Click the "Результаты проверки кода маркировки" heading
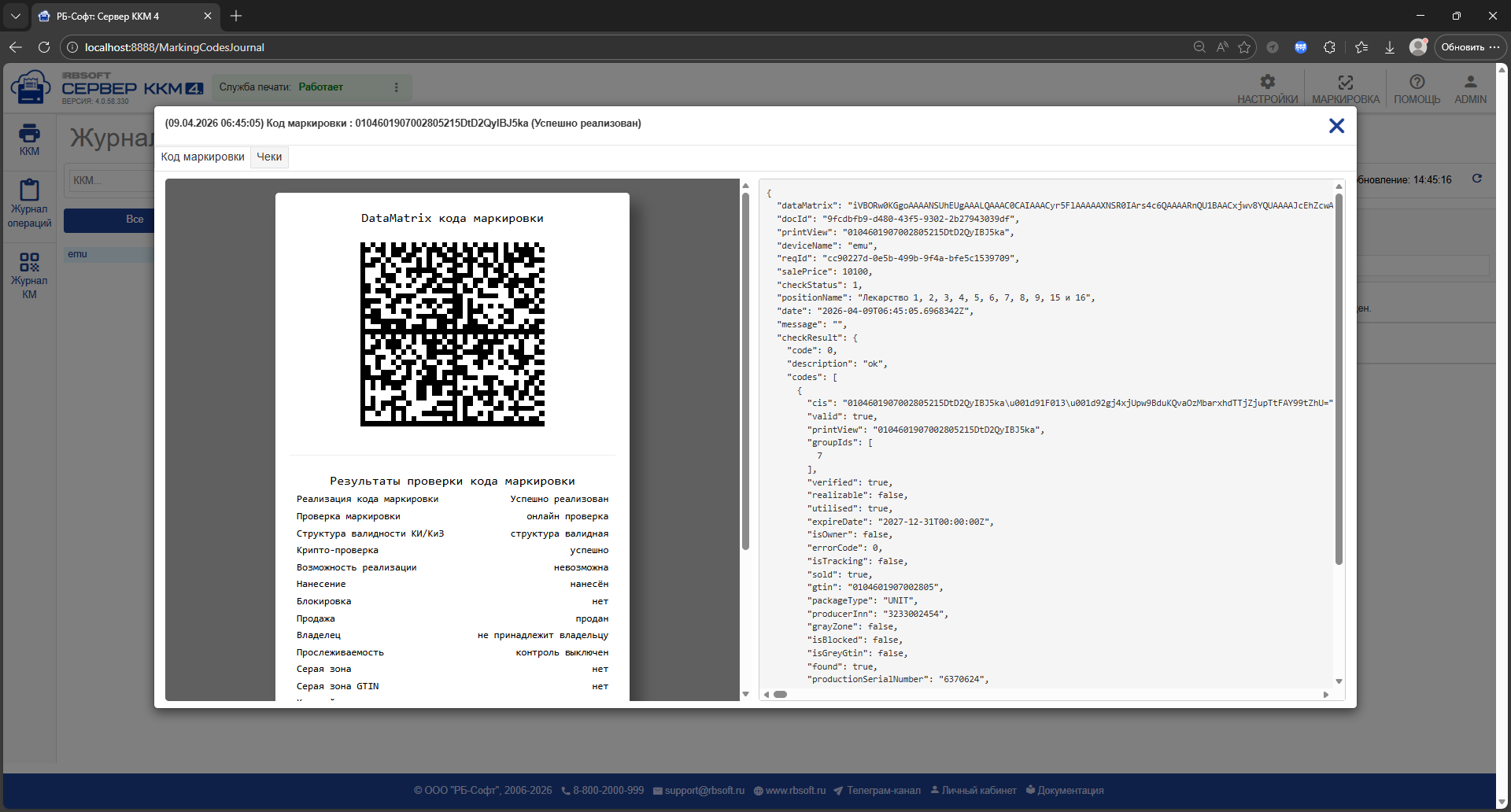This screenshot has height=812, width=1511. (453, 481)
